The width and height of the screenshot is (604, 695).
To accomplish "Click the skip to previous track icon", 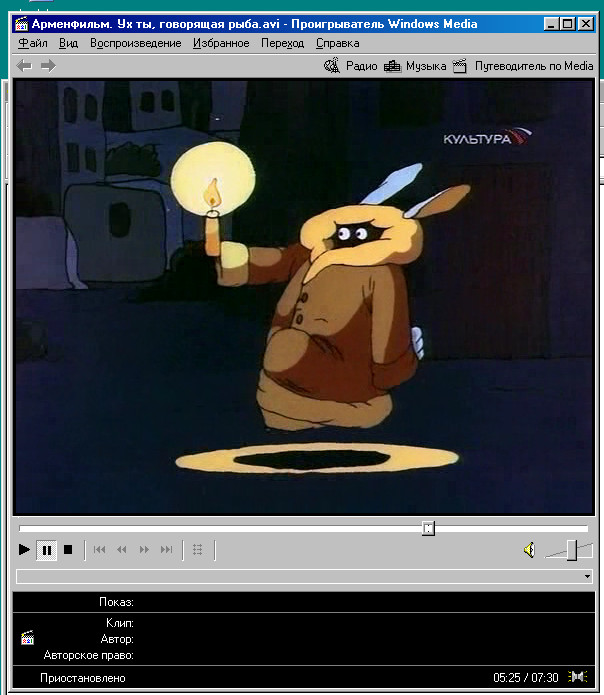I will [x=100, y=550].
